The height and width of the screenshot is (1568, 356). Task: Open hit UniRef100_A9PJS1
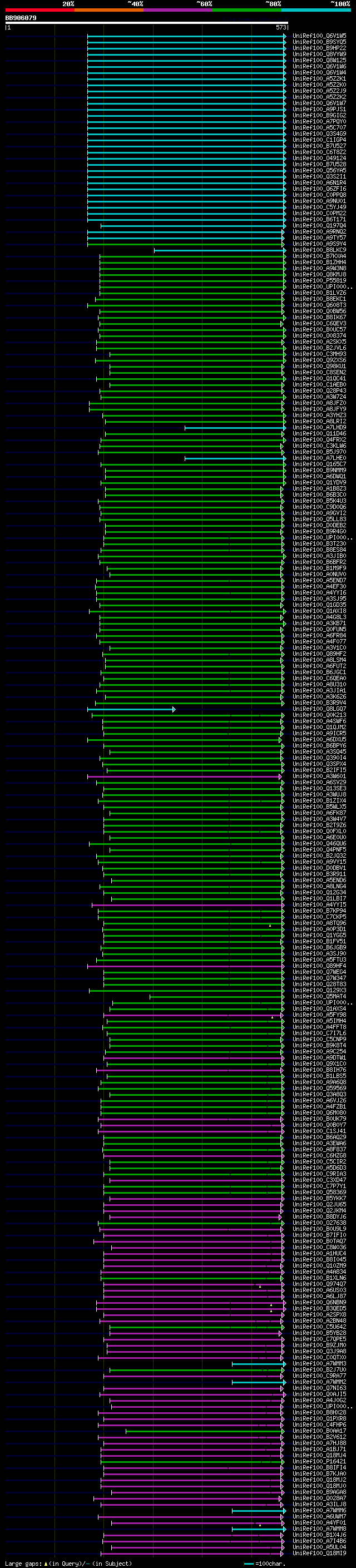pos(319,110)
